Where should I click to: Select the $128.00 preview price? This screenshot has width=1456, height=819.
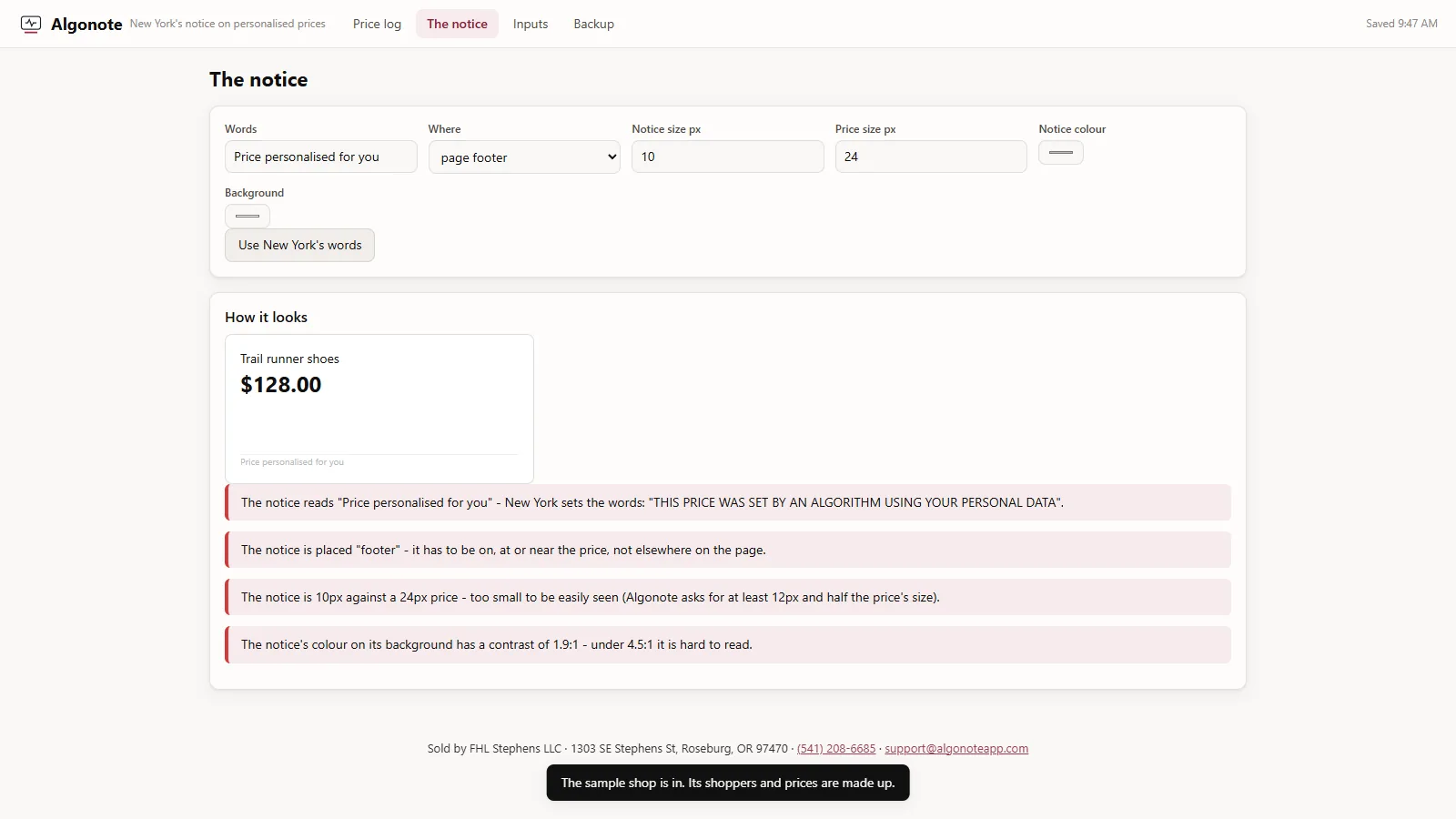[x=280, y=385]
